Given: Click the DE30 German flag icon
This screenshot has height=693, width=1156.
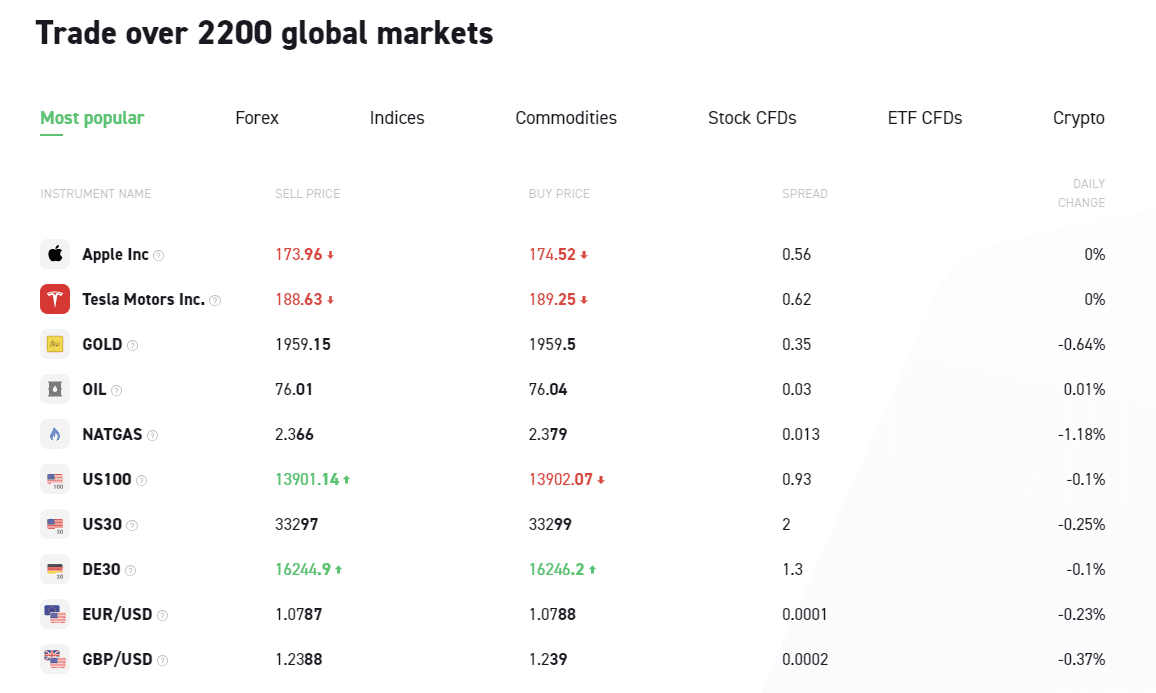Looking at the screenshot, I should [x=55, y=569].
